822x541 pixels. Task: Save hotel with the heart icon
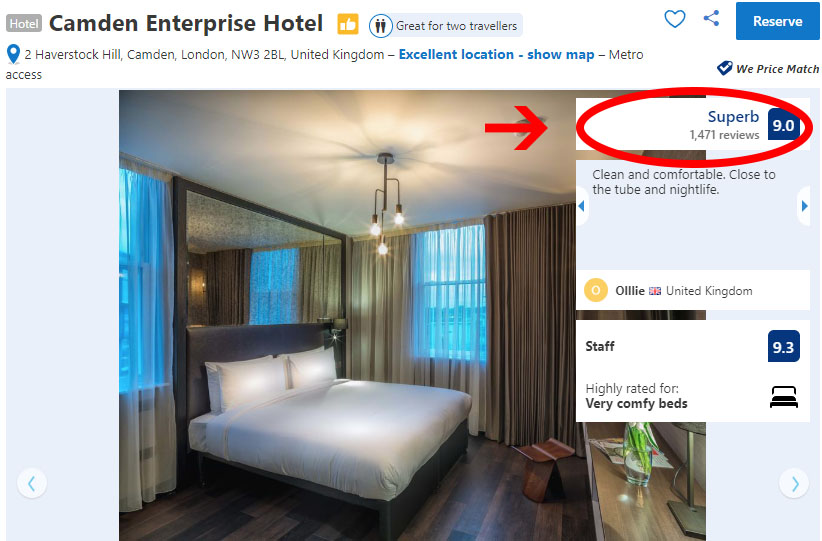point(674,19)
